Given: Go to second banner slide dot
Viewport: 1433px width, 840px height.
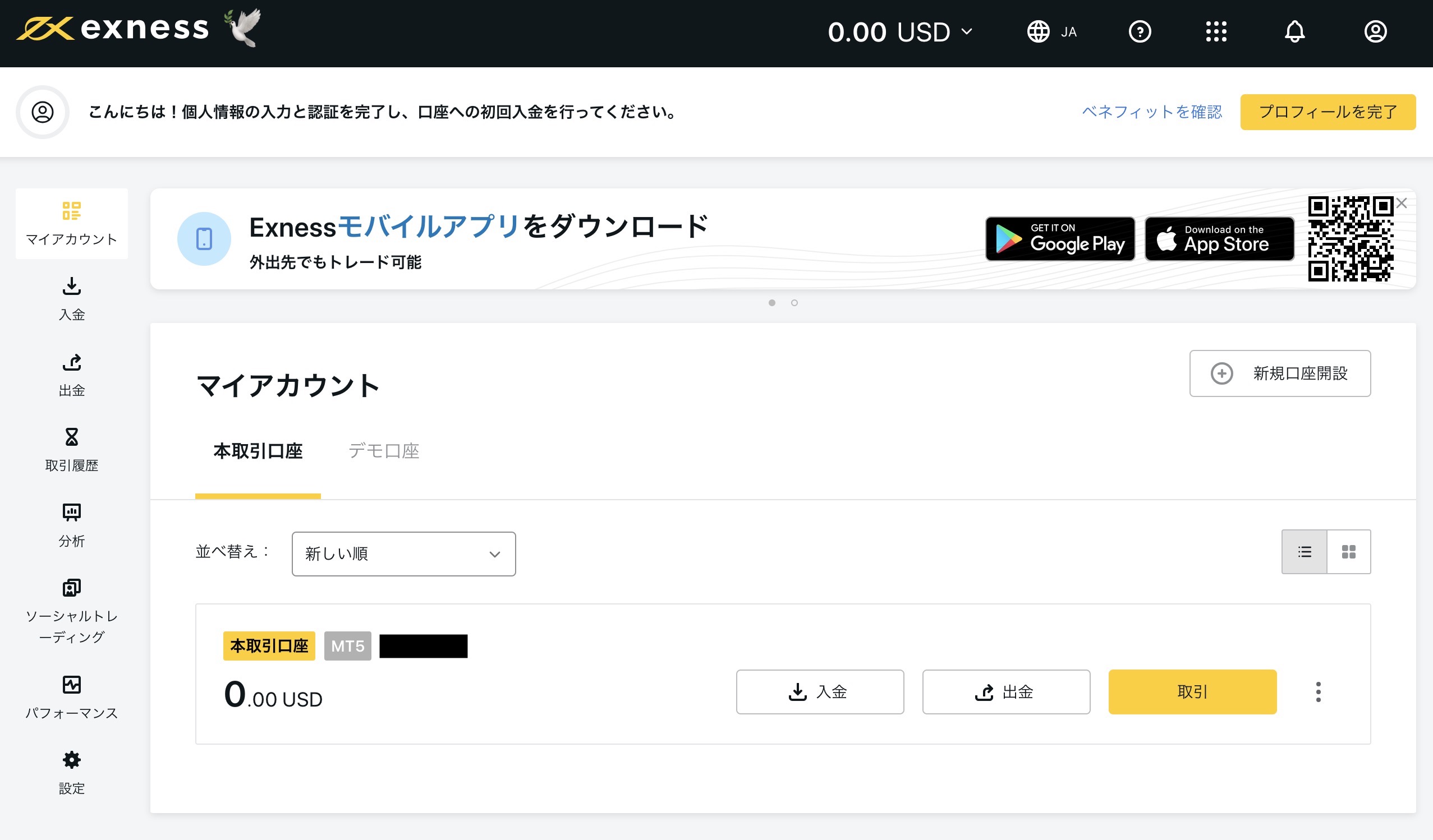Looking at the screenshot, I should 794,303.
